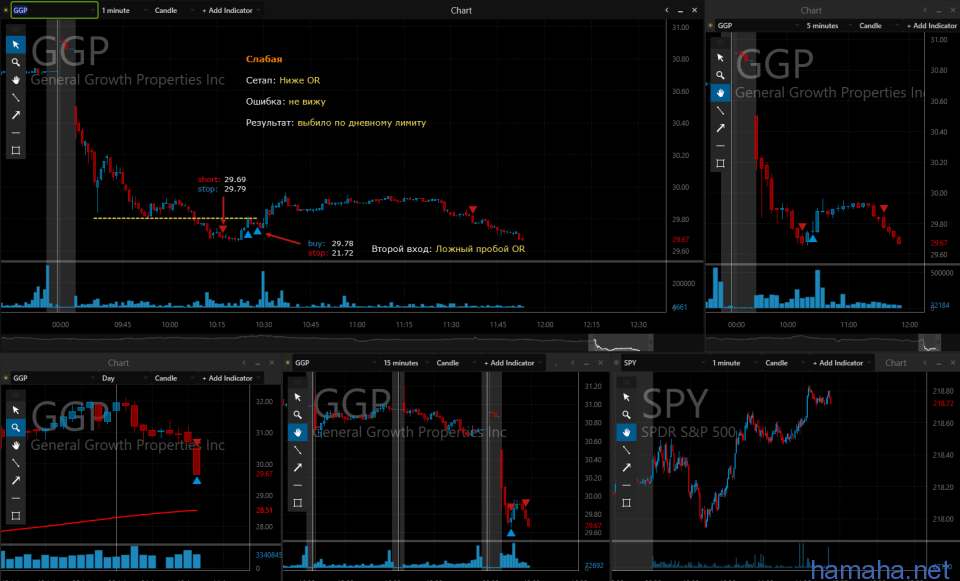960x581 pixels.
Task: Open the Candle type dropdown on the GGP Day chart
Action: pos(174,378)
